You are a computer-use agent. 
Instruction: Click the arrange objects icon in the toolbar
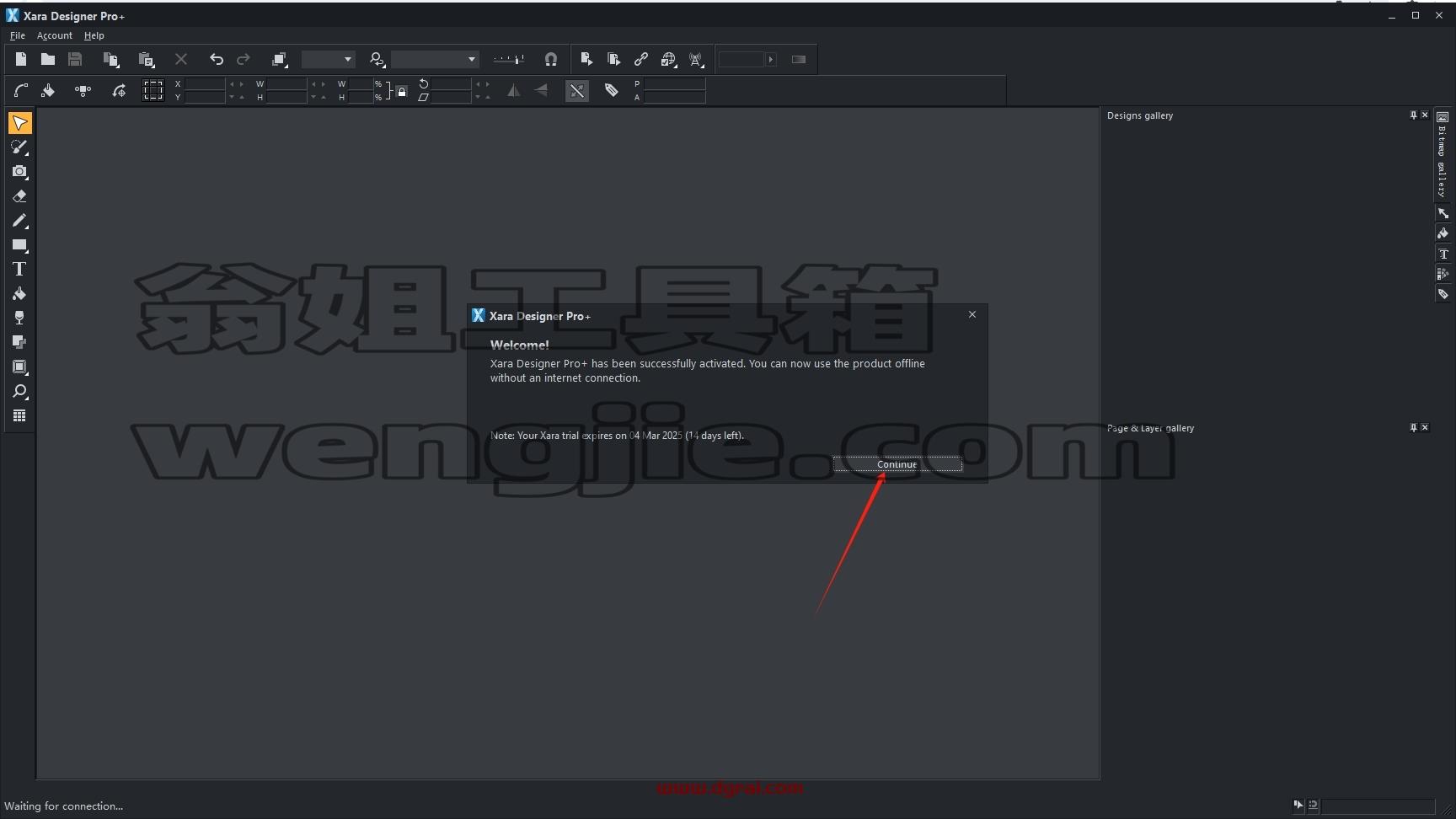click(x=280, y=59)
